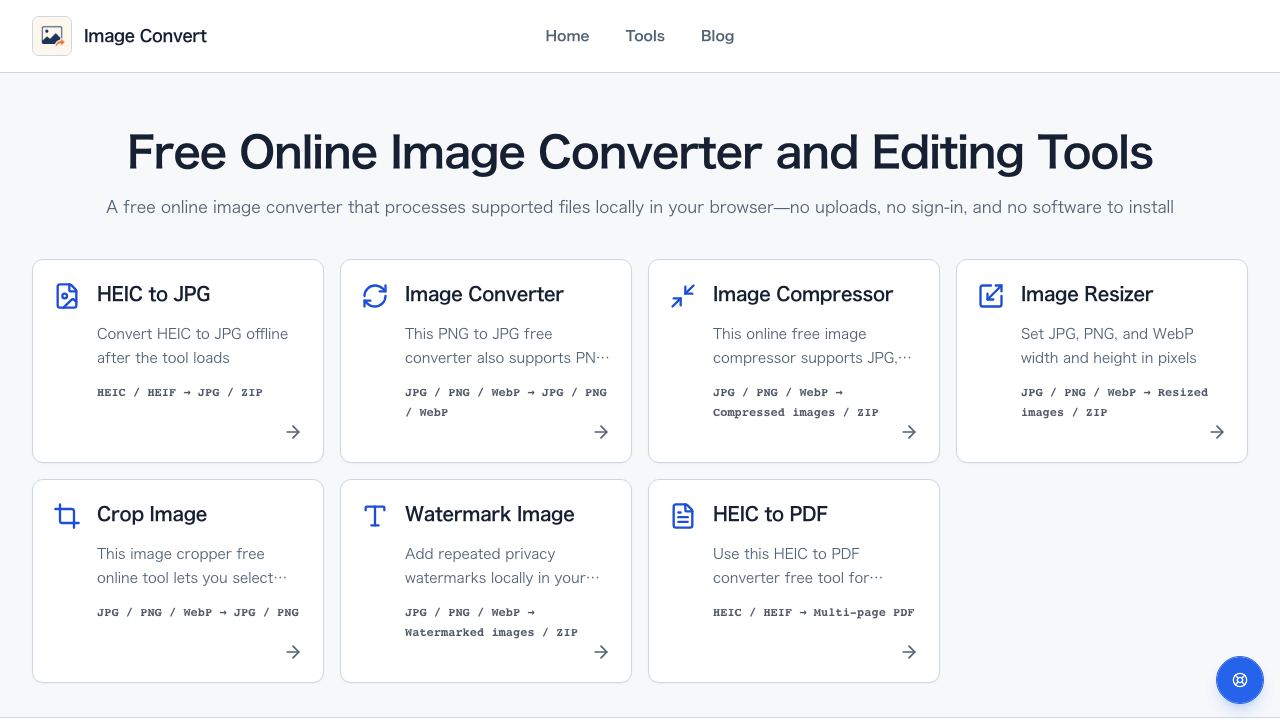
Task: Click the arrow on HEIC to PDF card
Action: (x=909, y=652)
